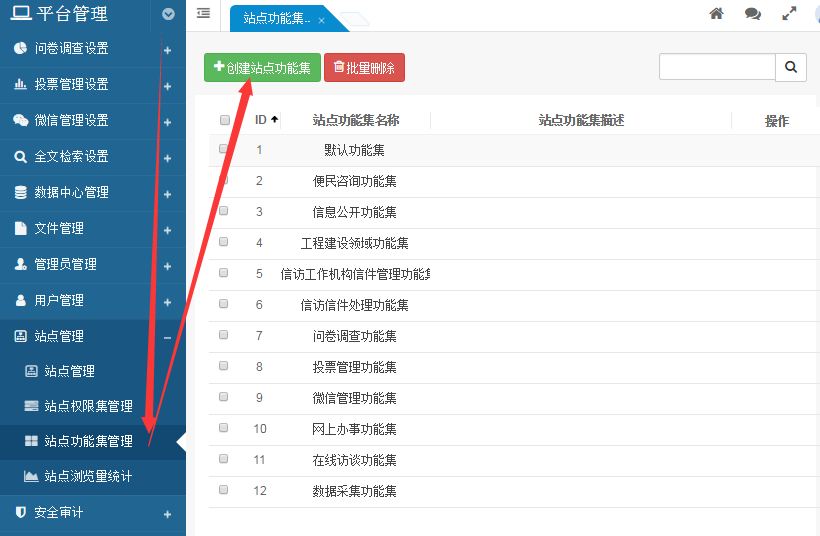Switch to the 站点功能集 tab
This screenshot has height=536, width=820.
277,18
